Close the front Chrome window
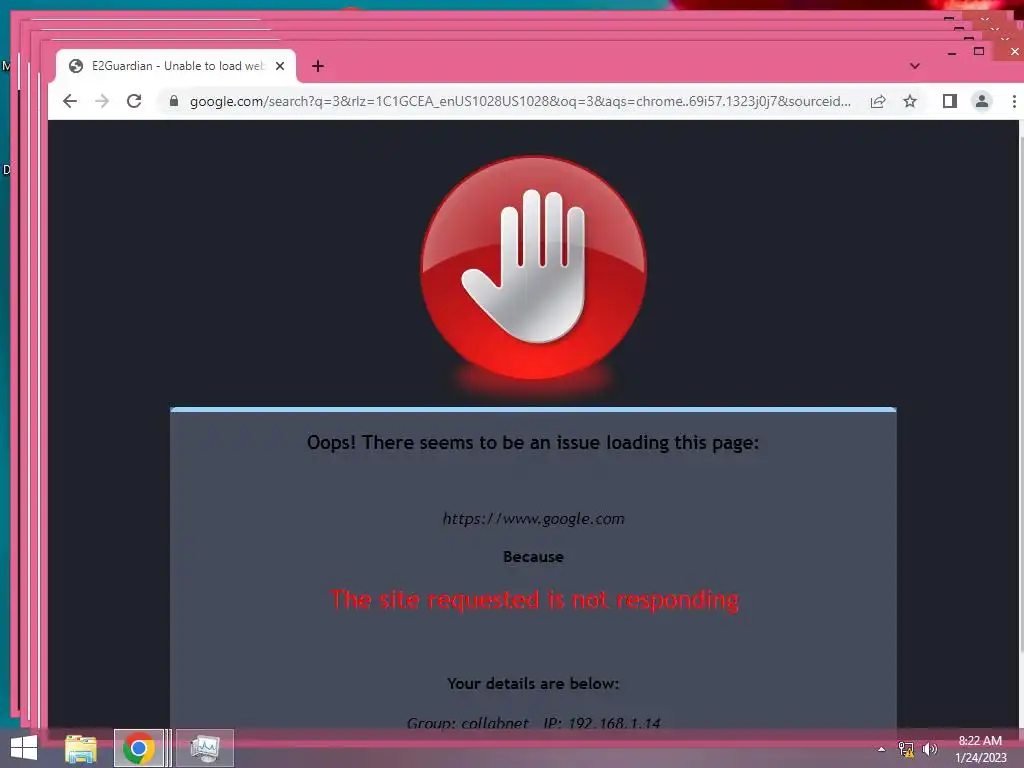1024x768 pixels. tap(1014, 51)
